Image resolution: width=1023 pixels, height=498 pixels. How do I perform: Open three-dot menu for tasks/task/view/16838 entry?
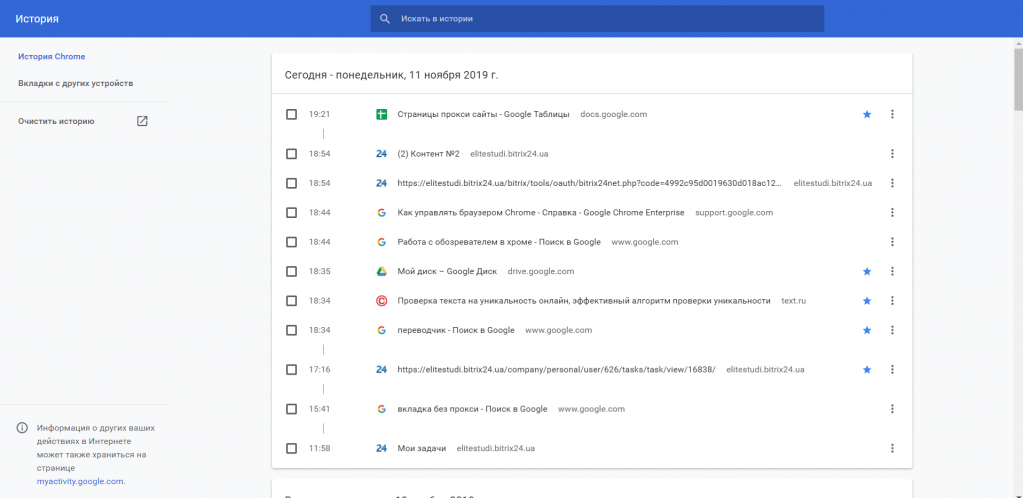[893, 369]
